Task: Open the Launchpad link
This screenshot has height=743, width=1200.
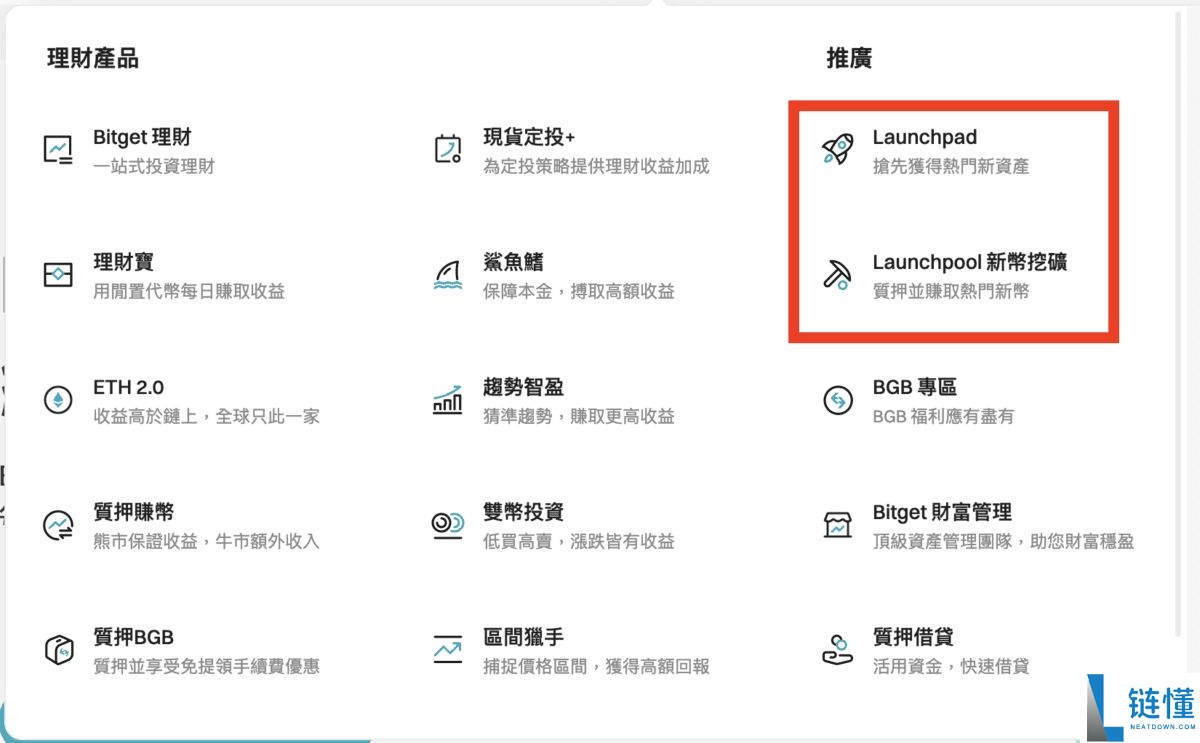Action: (x=925, y=137)
